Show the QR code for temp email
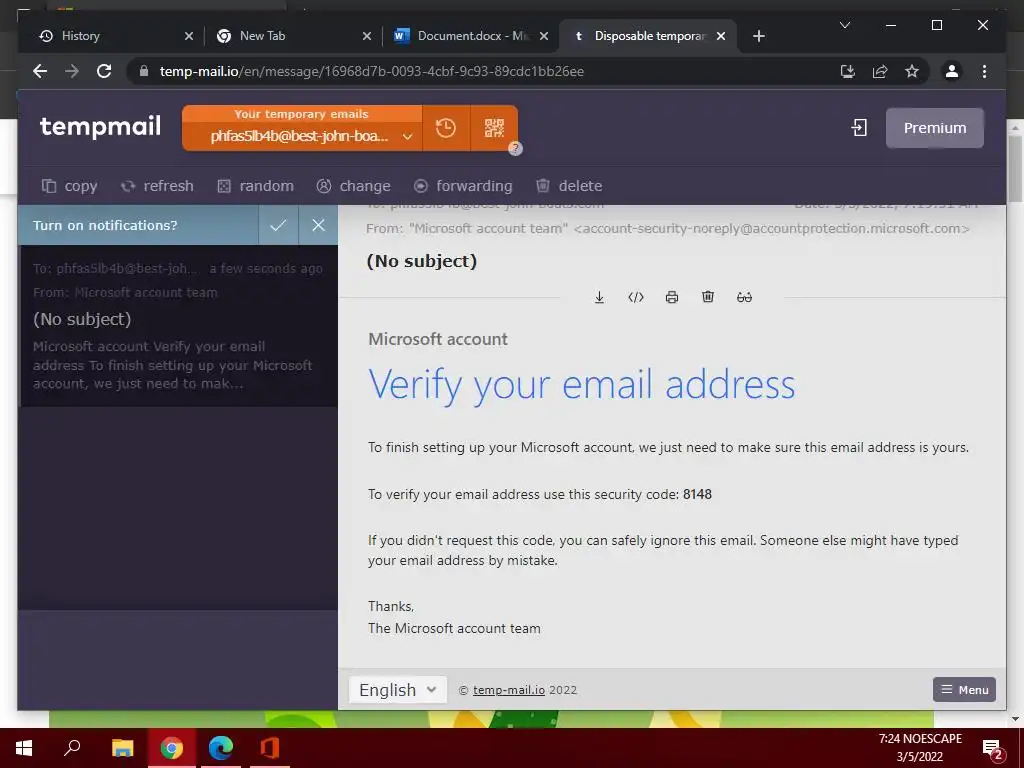 point(494,128)
